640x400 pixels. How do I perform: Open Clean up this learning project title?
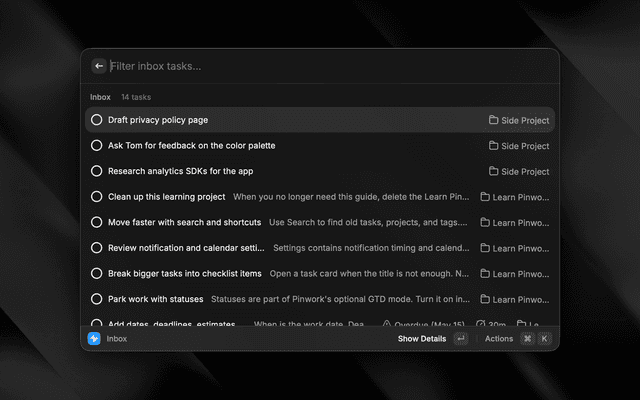(x=167, y=197)
